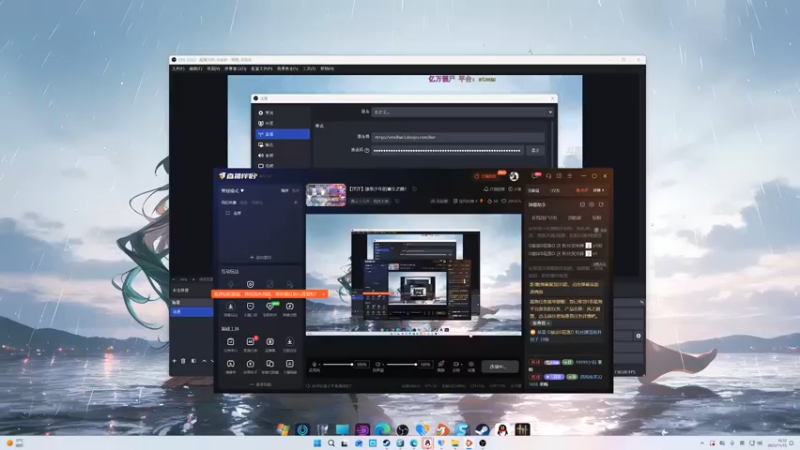Open the download arrow icon in basic tools

(290, 341)
